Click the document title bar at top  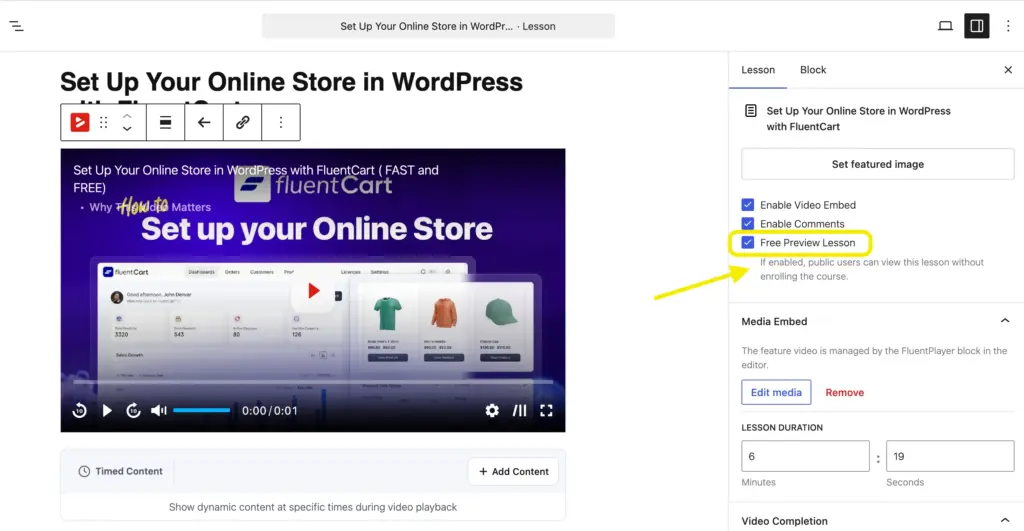click(x=438, y=26)
